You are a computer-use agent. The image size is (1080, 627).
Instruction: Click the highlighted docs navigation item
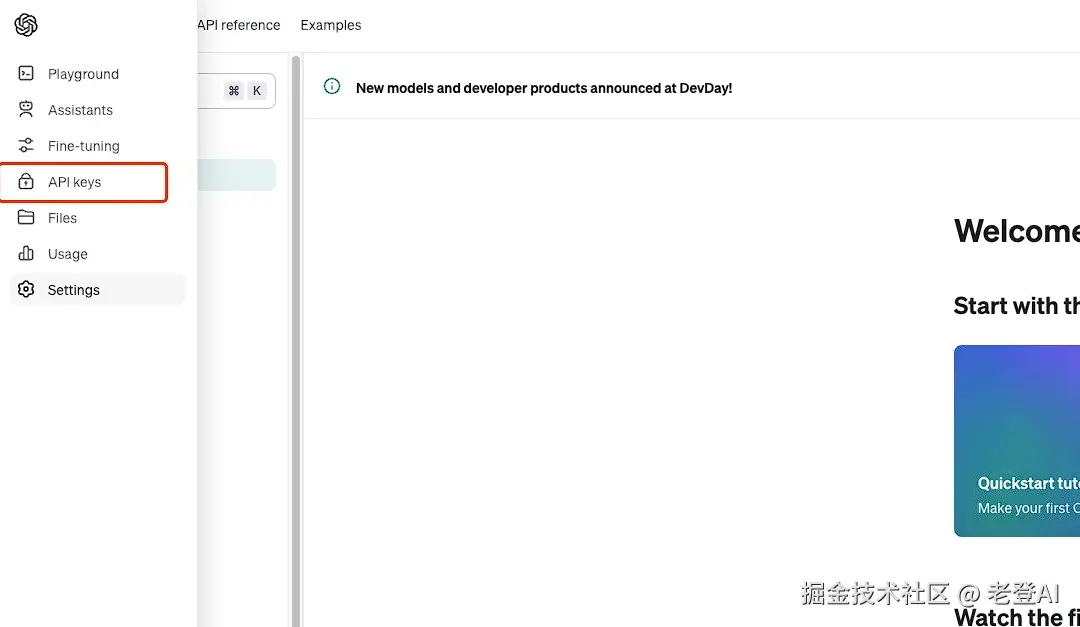(x=236, y=175)
